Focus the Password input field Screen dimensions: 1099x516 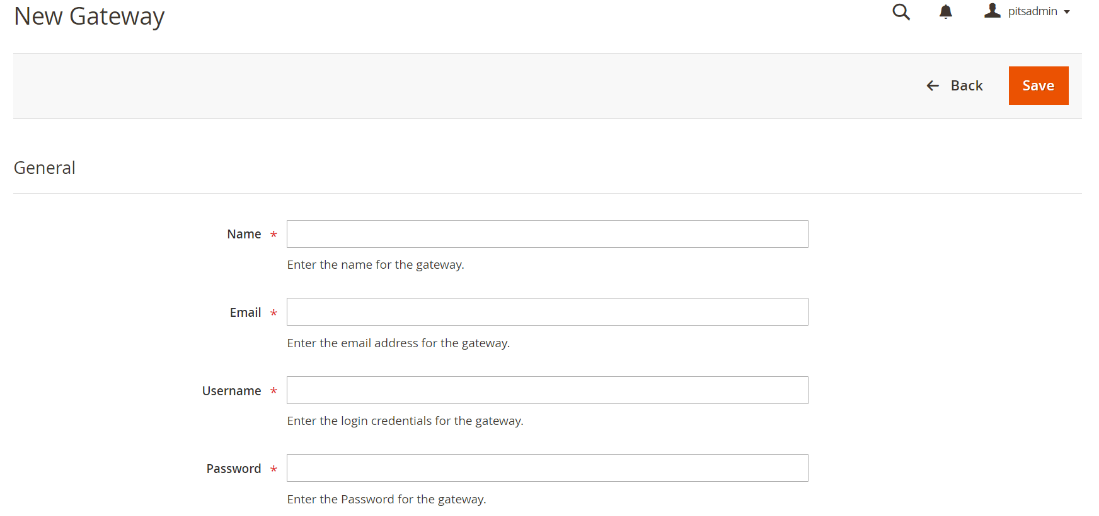point(547,468)
